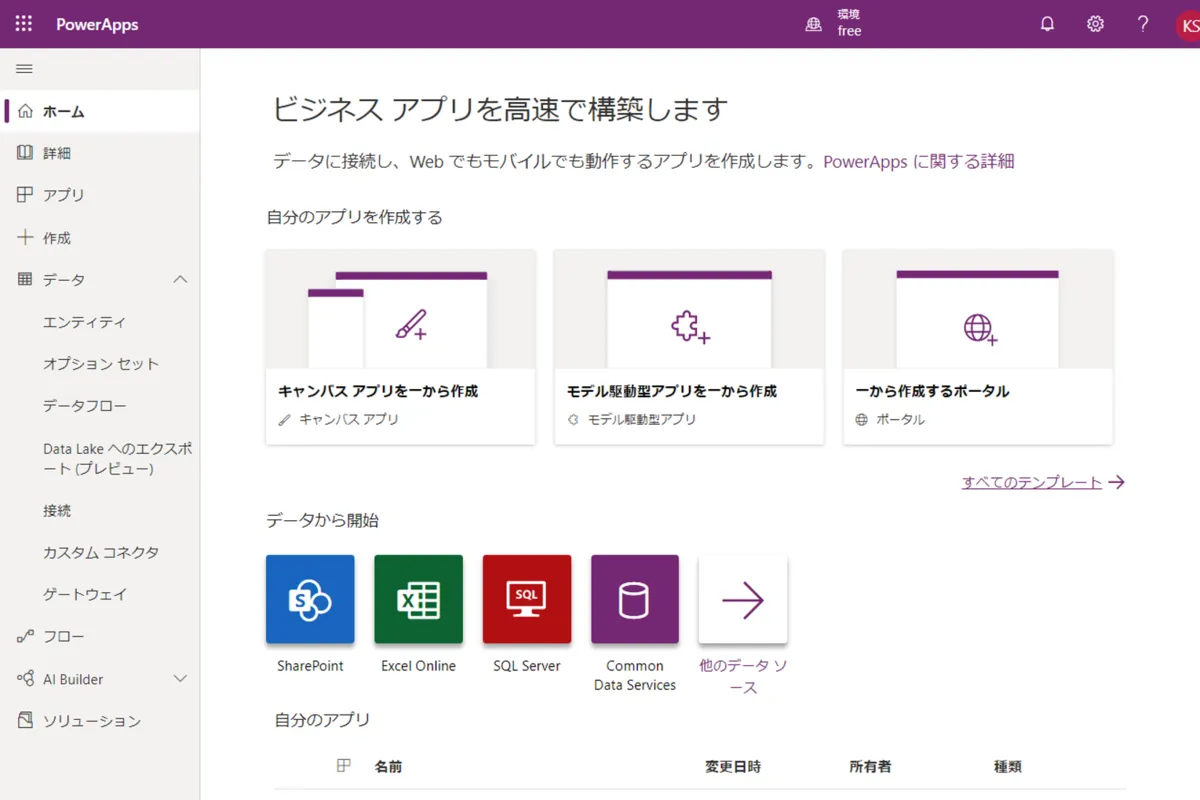This screenshot has width=1200, height=800.
Task: Click the 名前 column header
Action: coord(389,766)
